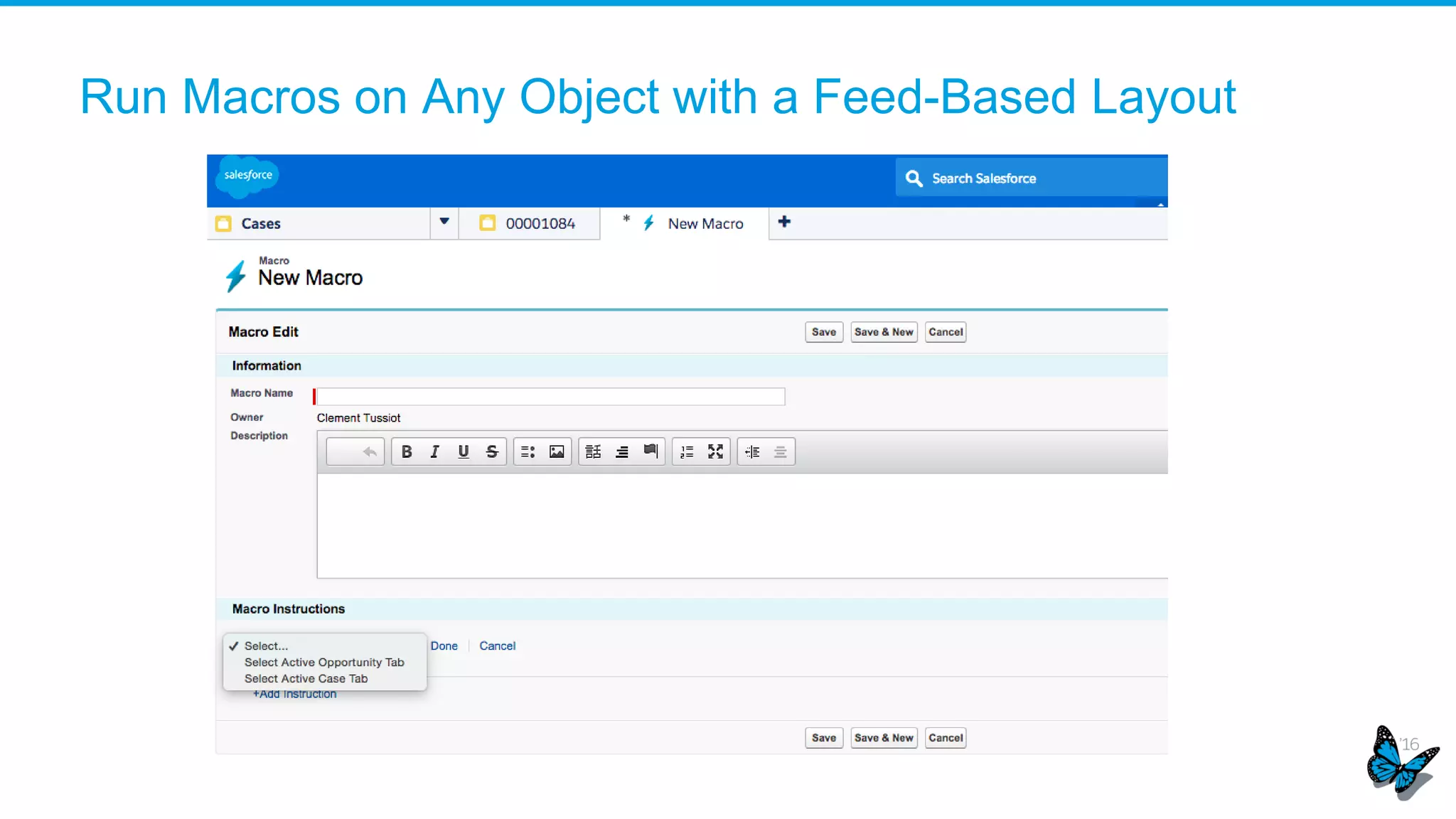Click the +Add Instruction link
This screenshot has width=1456, height=819.
[294, 694]
